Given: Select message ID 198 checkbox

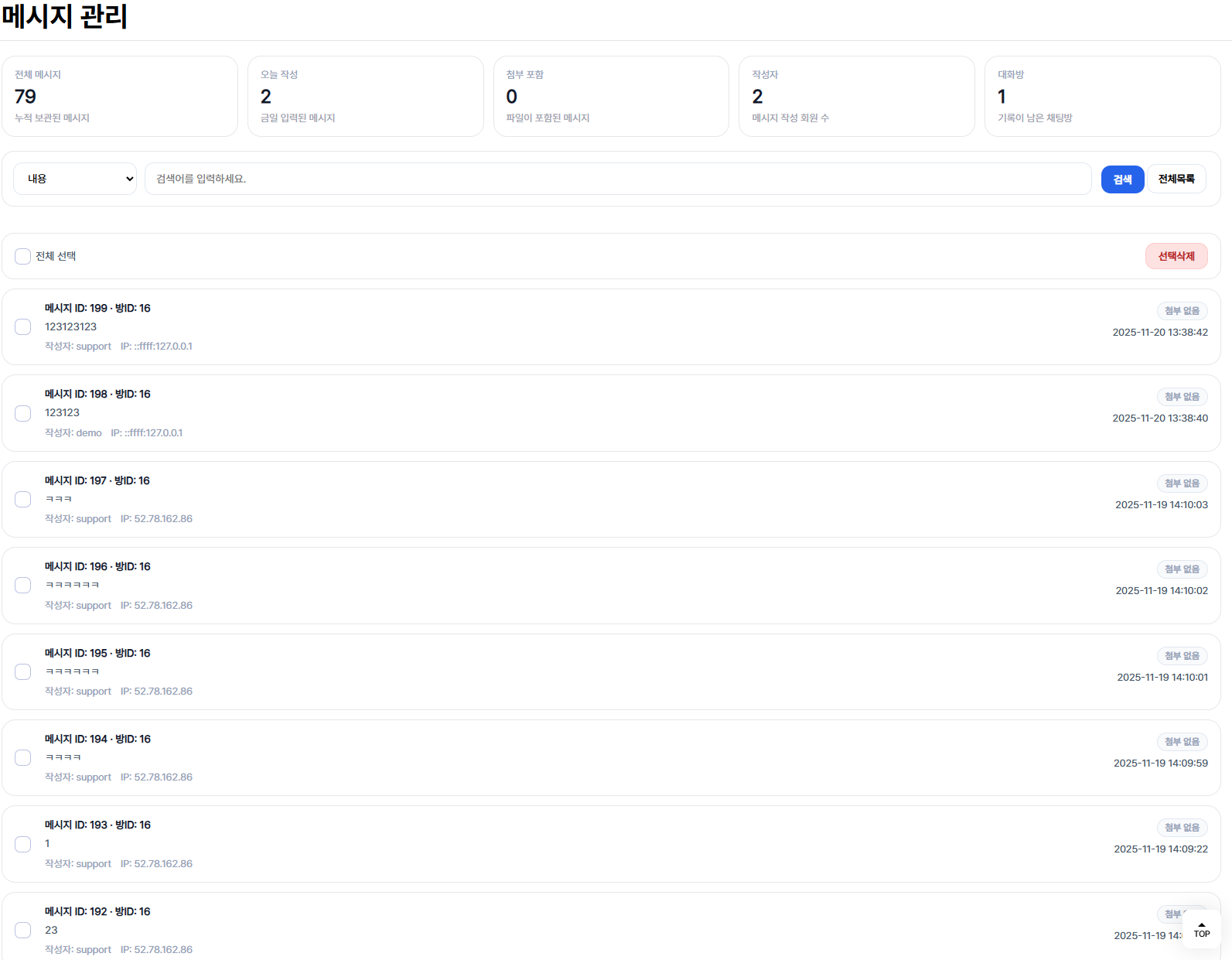Looking at the screenshot, I should [23, 413].
